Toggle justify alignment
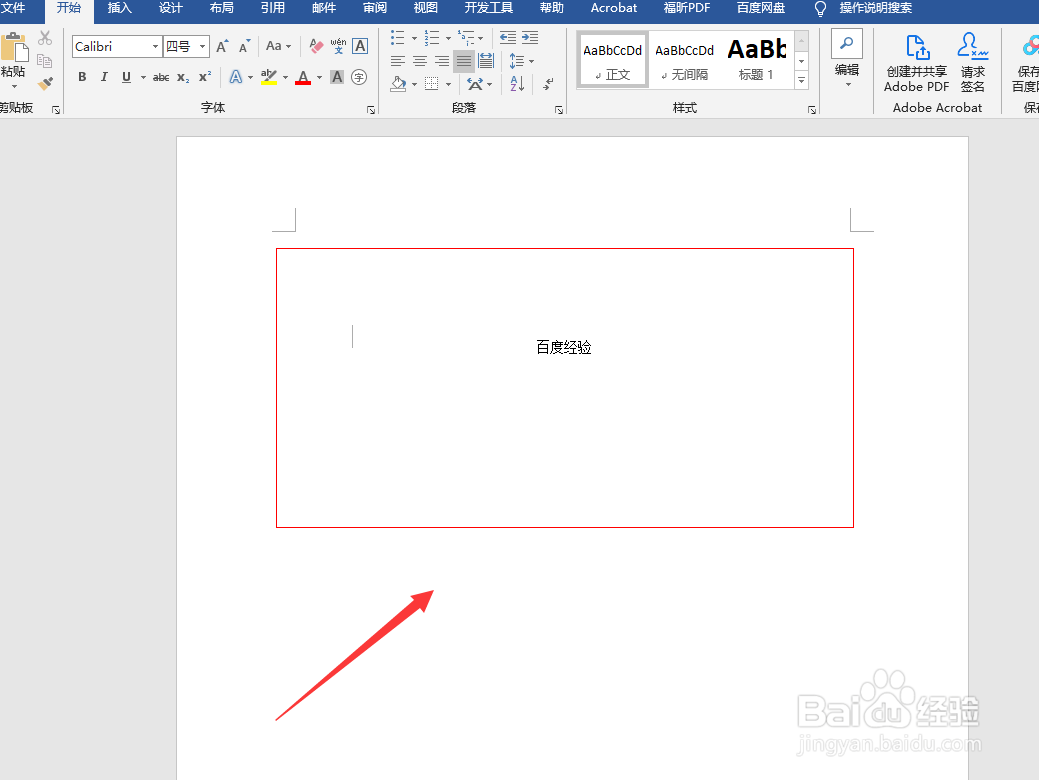 [x=464, y=61]
